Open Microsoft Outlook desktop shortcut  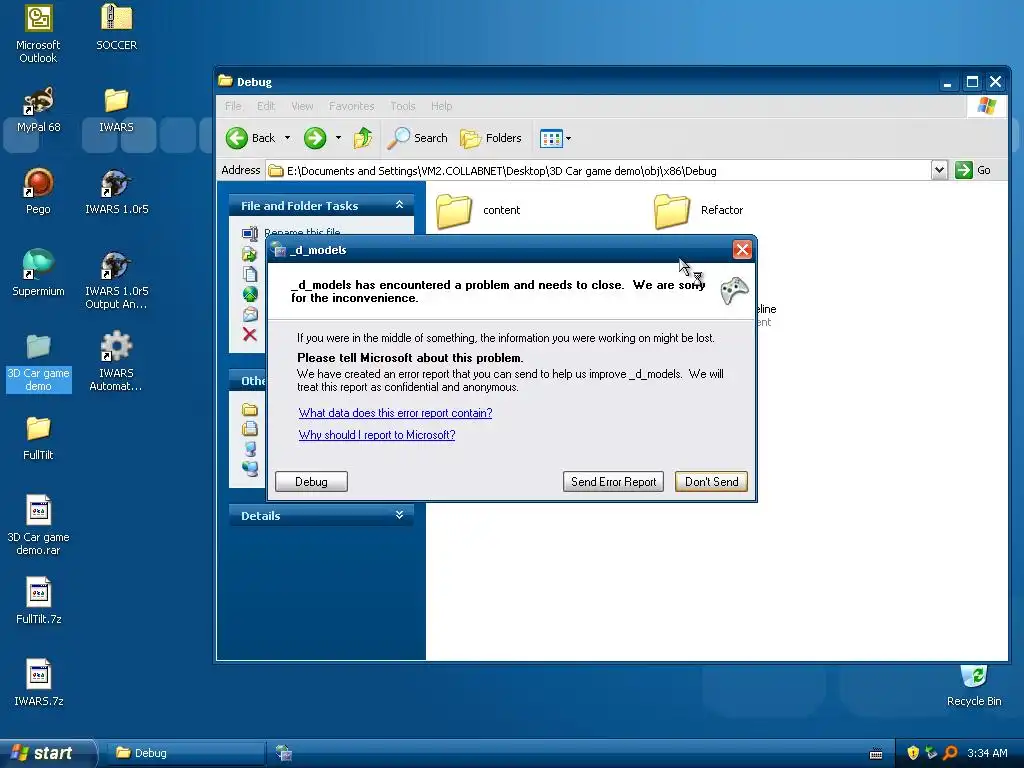[39, 33]
